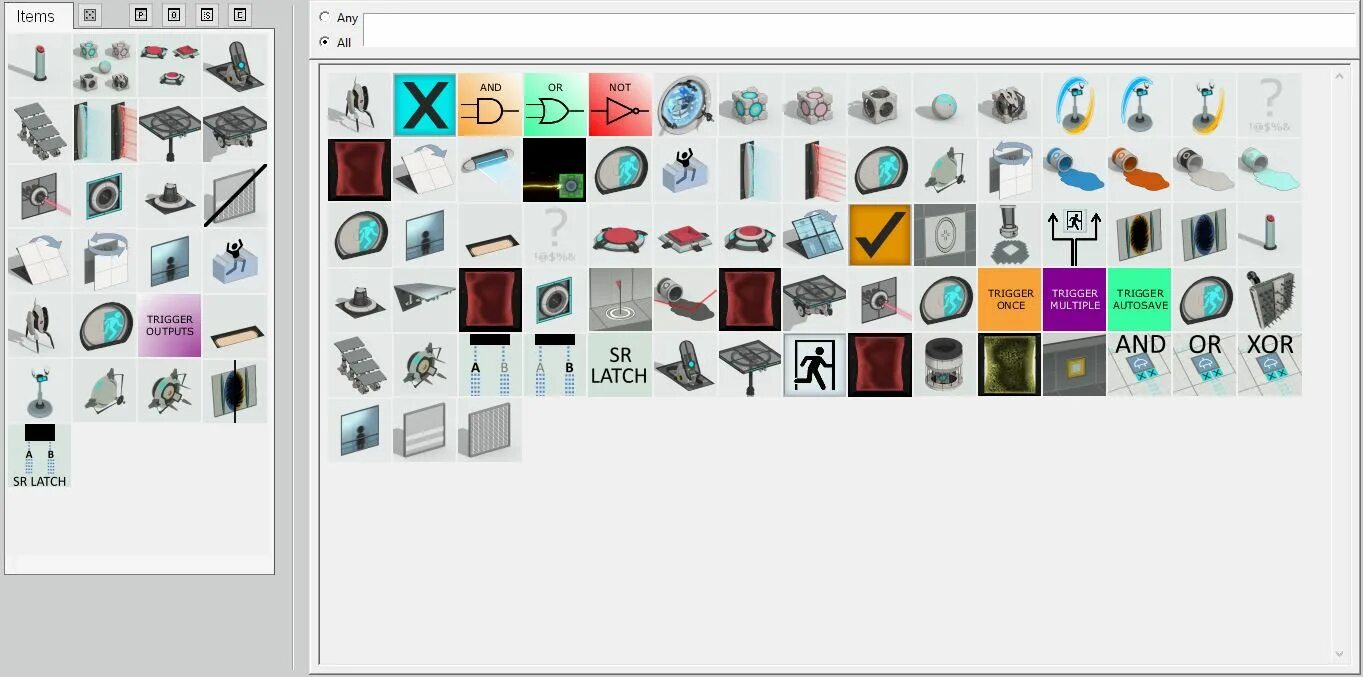This screenshot has height=677, width=1363.
Task: Click the SR LATCH text item in grid
Action: 620,365
